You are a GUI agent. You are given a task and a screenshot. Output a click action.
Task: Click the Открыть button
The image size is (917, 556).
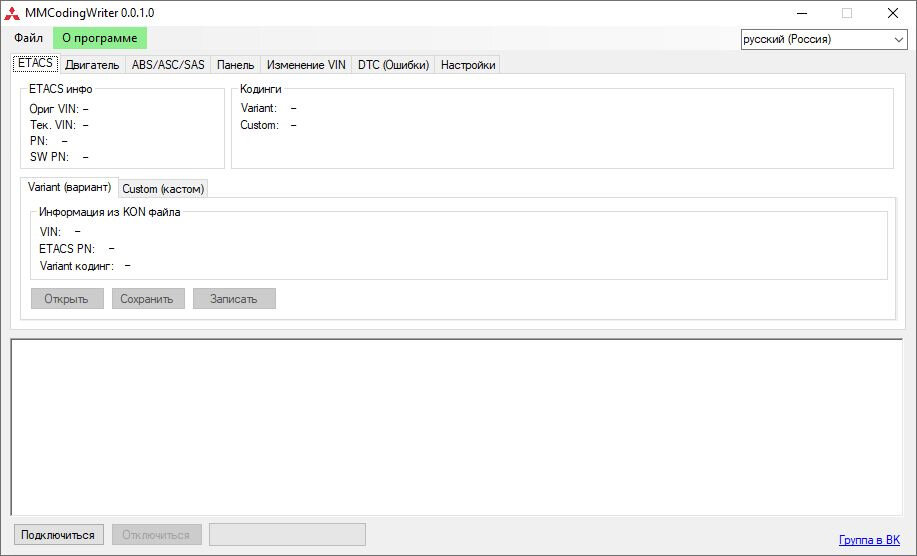(67, 299)
